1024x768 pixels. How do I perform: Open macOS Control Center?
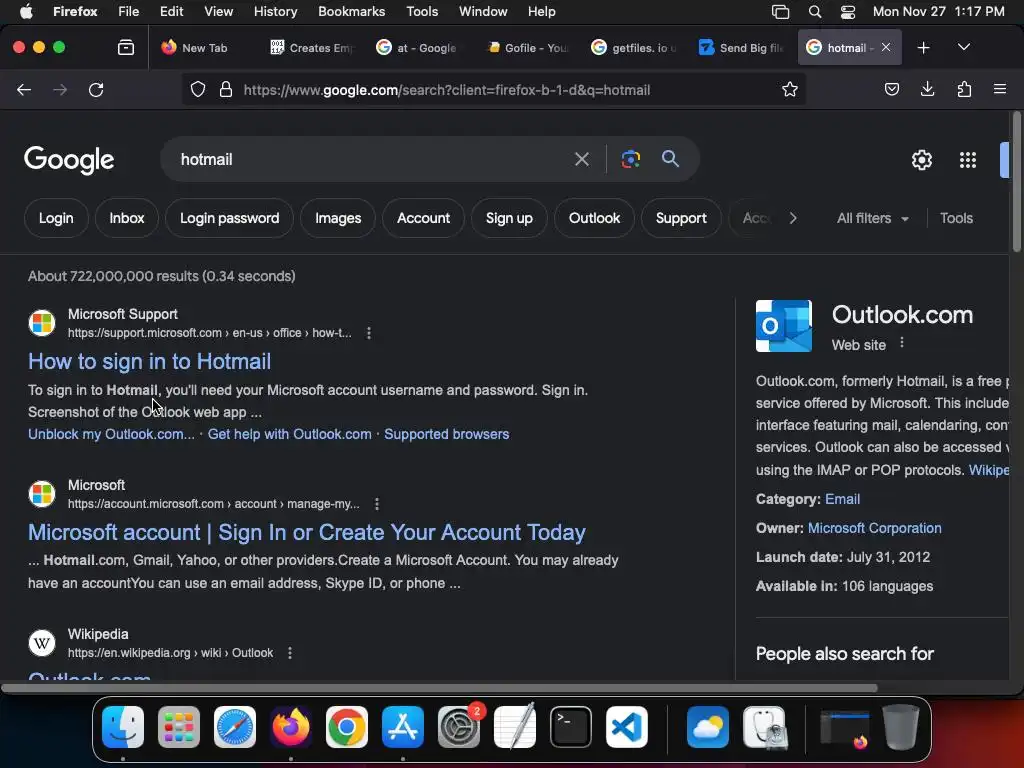point(848,12)
